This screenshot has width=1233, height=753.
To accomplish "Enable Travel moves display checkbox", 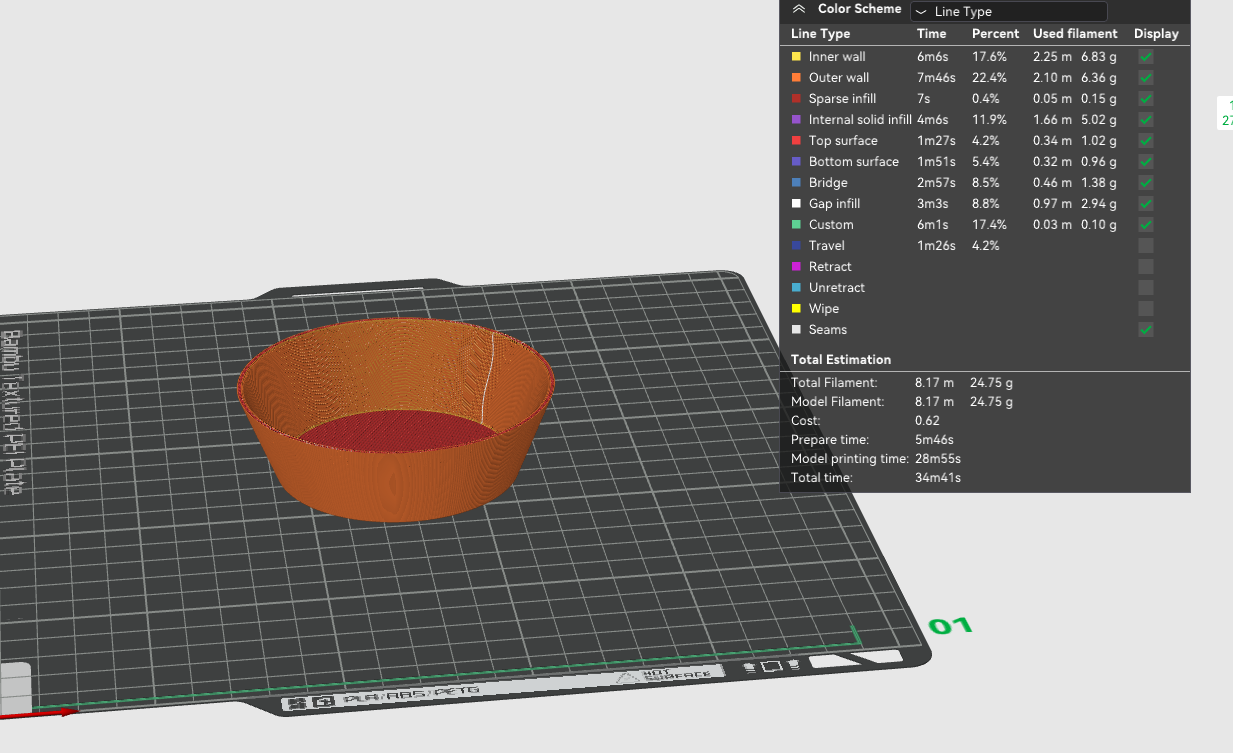I will coord(1146,246).
